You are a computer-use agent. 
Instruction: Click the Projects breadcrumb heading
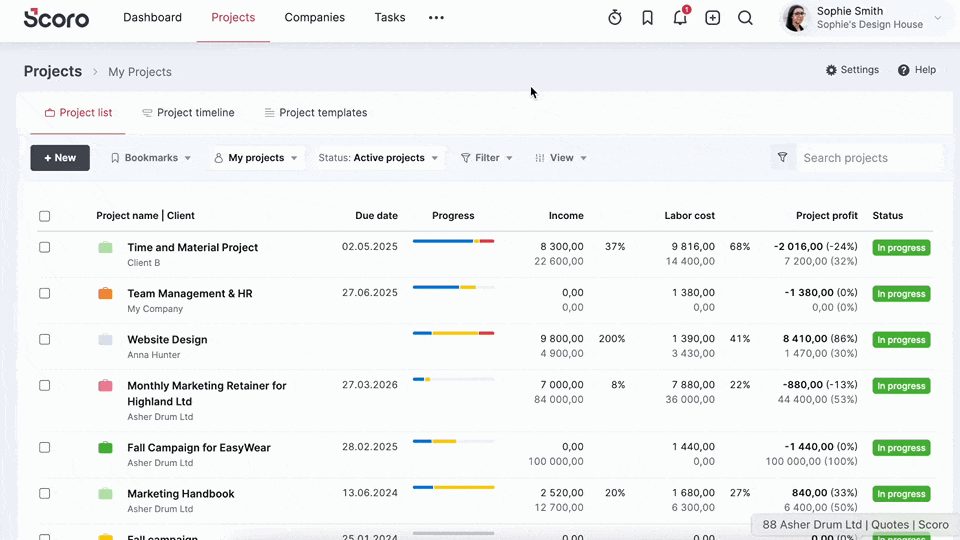[53, 71]
